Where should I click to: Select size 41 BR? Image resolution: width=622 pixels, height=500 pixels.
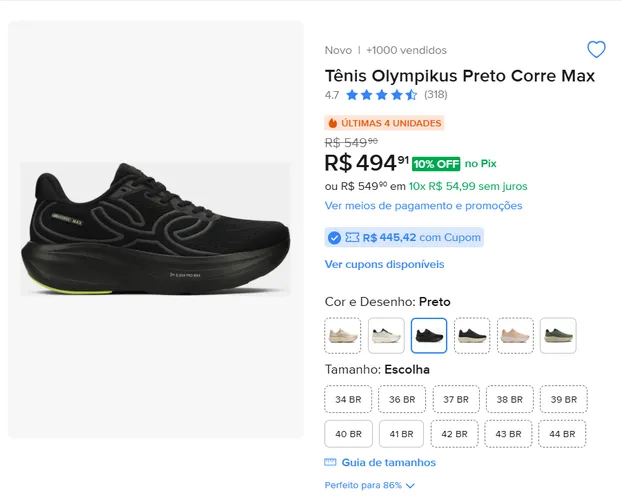click(401, 434)
